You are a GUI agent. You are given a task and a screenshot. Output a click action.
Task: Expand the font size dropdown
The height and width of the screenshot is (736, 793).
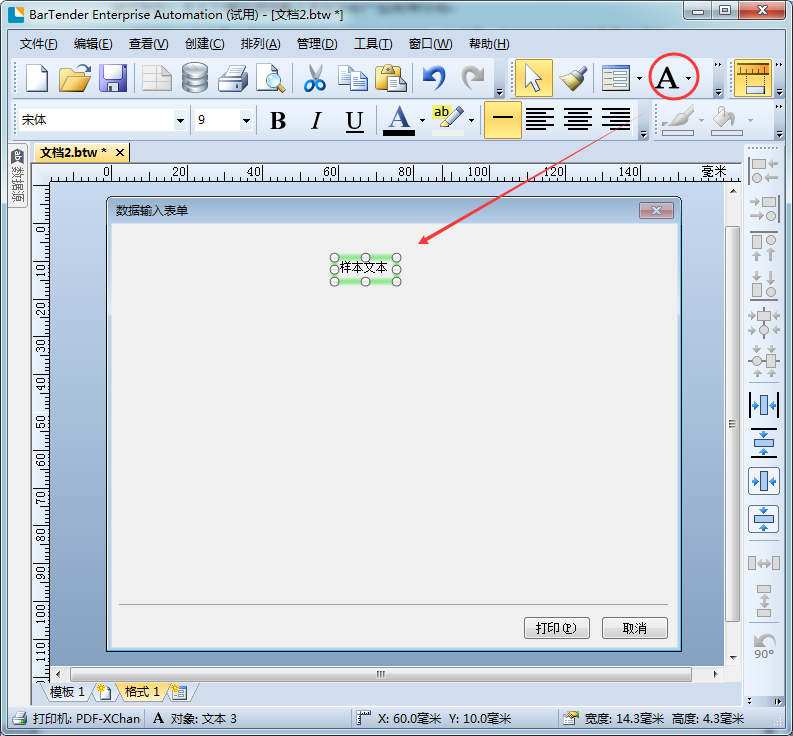click(246, 121)
